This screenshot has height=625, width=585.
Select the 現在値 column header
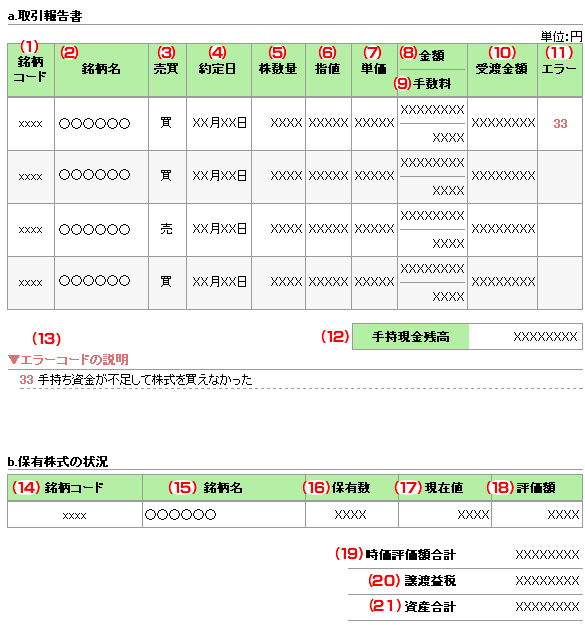(x=444, y=487)
